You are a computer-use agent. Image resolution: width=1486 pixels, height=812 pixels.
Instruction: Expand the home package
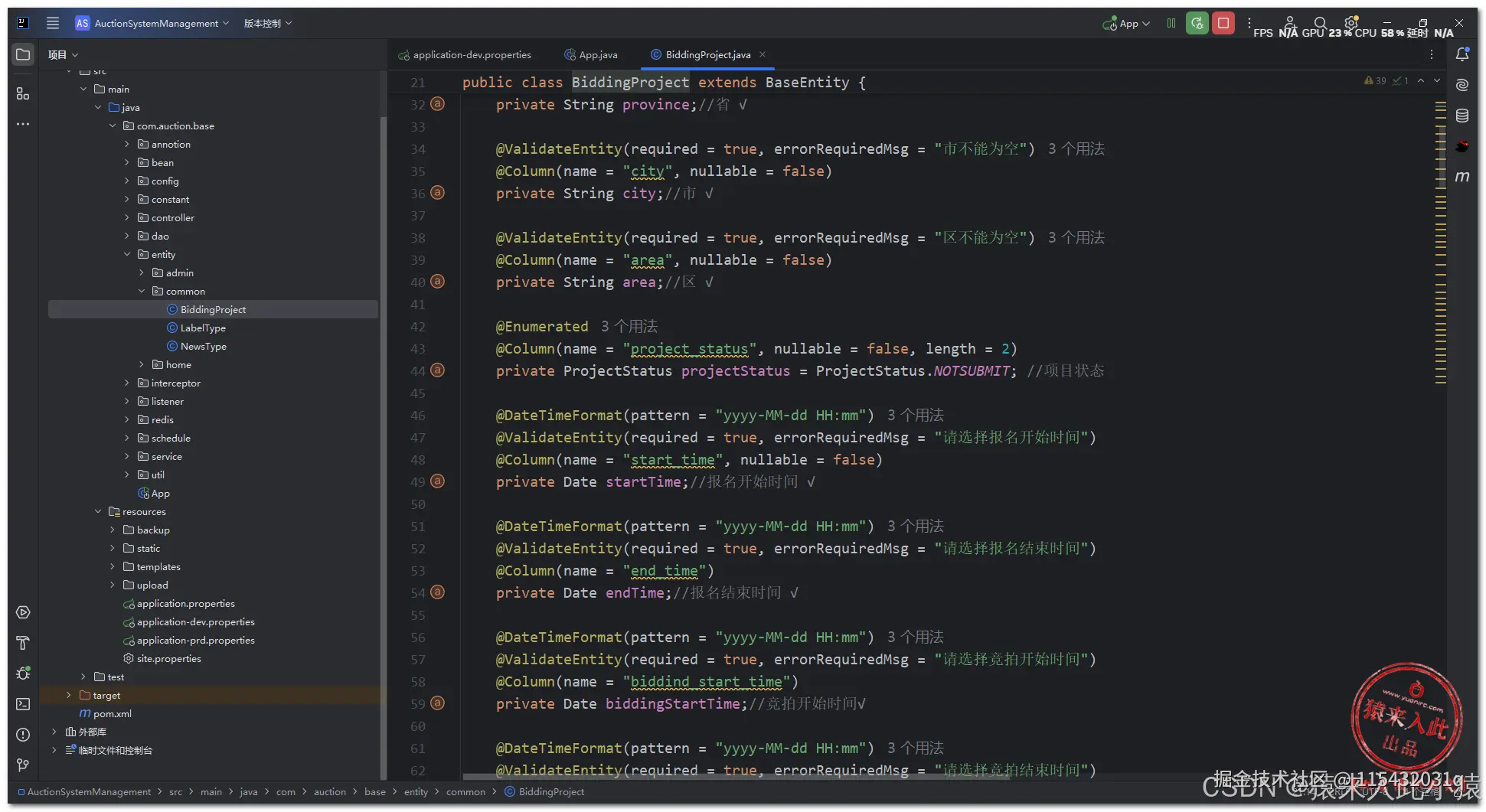[142, 364]
